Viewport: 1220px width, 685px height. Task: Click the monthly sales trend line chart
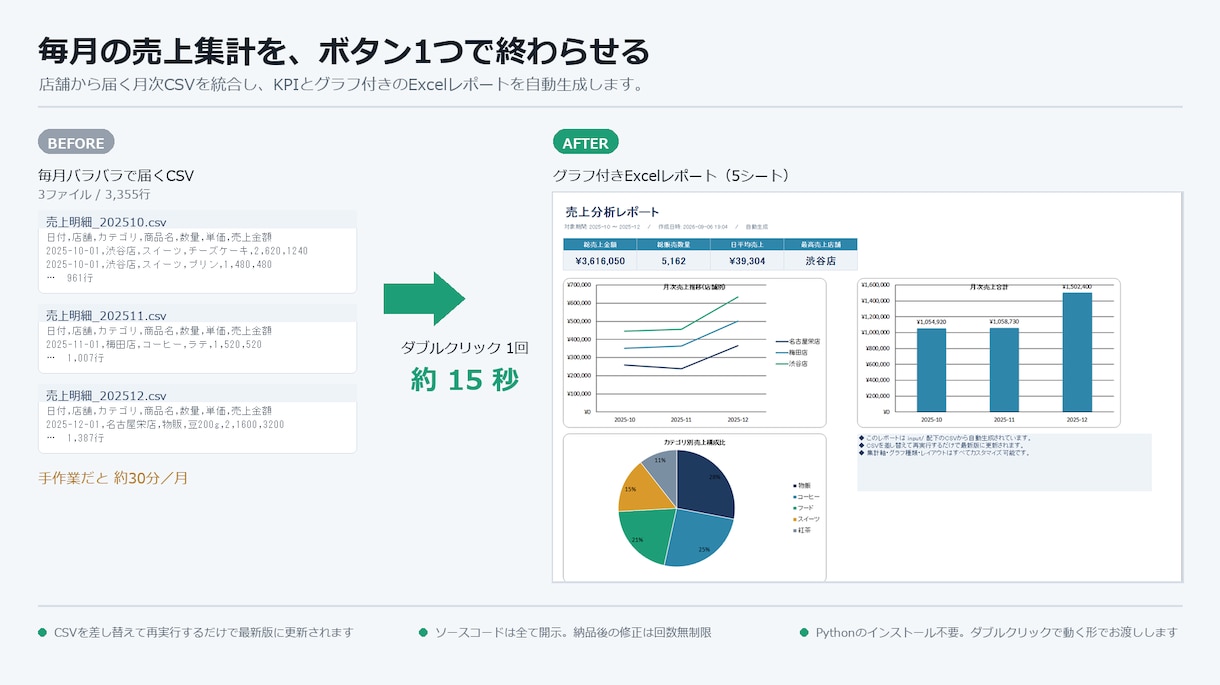point(695,353)
